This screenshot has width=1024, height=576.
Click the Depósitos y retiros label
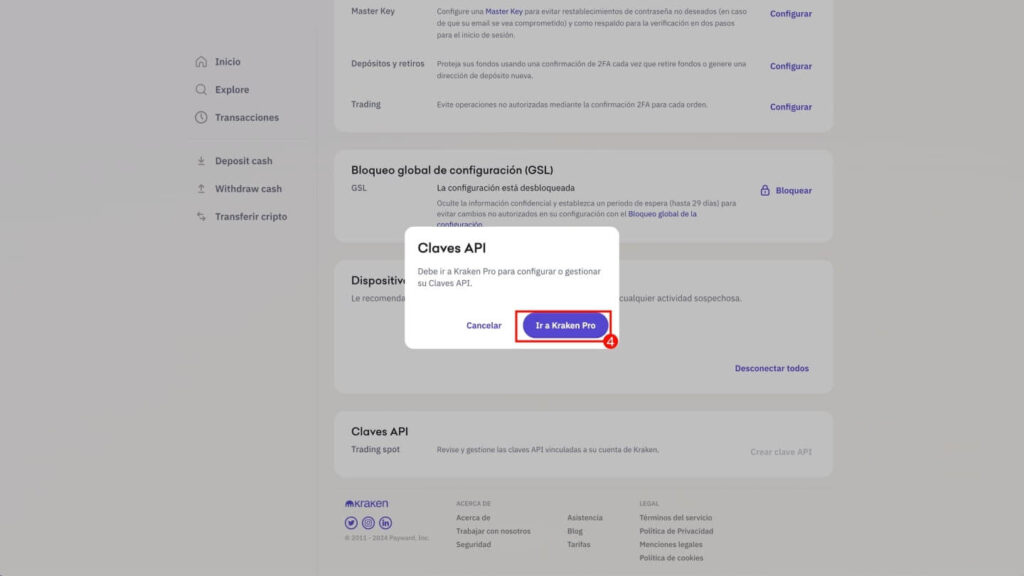pos(387,63)
